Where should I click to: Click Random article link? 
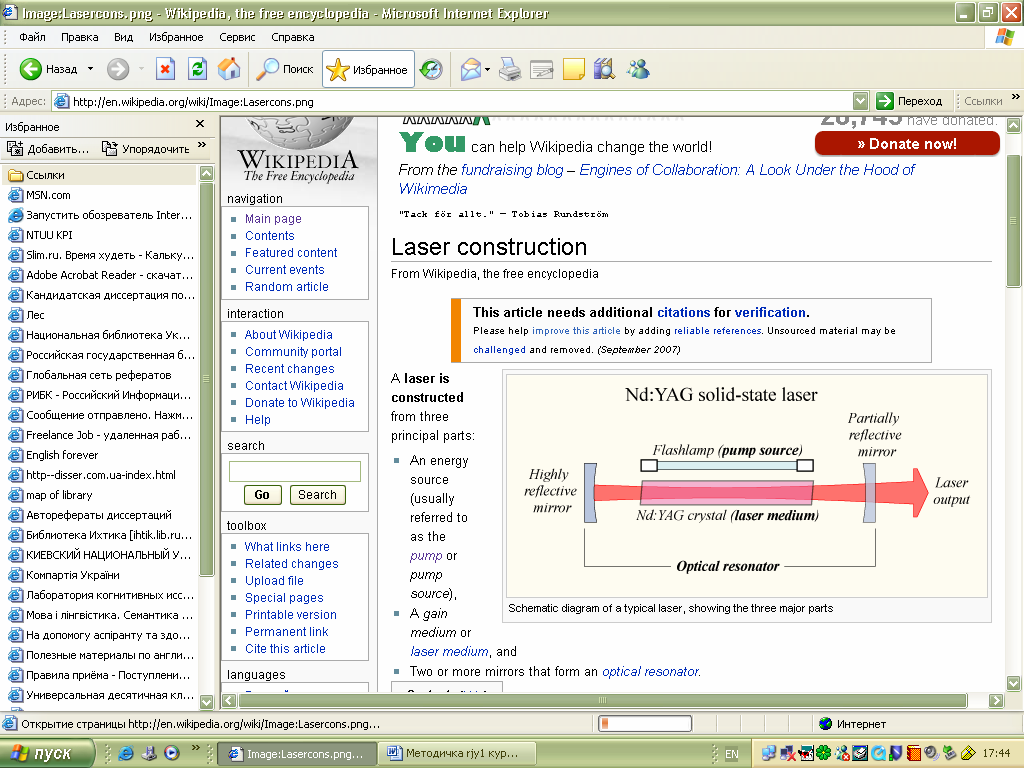287,287
